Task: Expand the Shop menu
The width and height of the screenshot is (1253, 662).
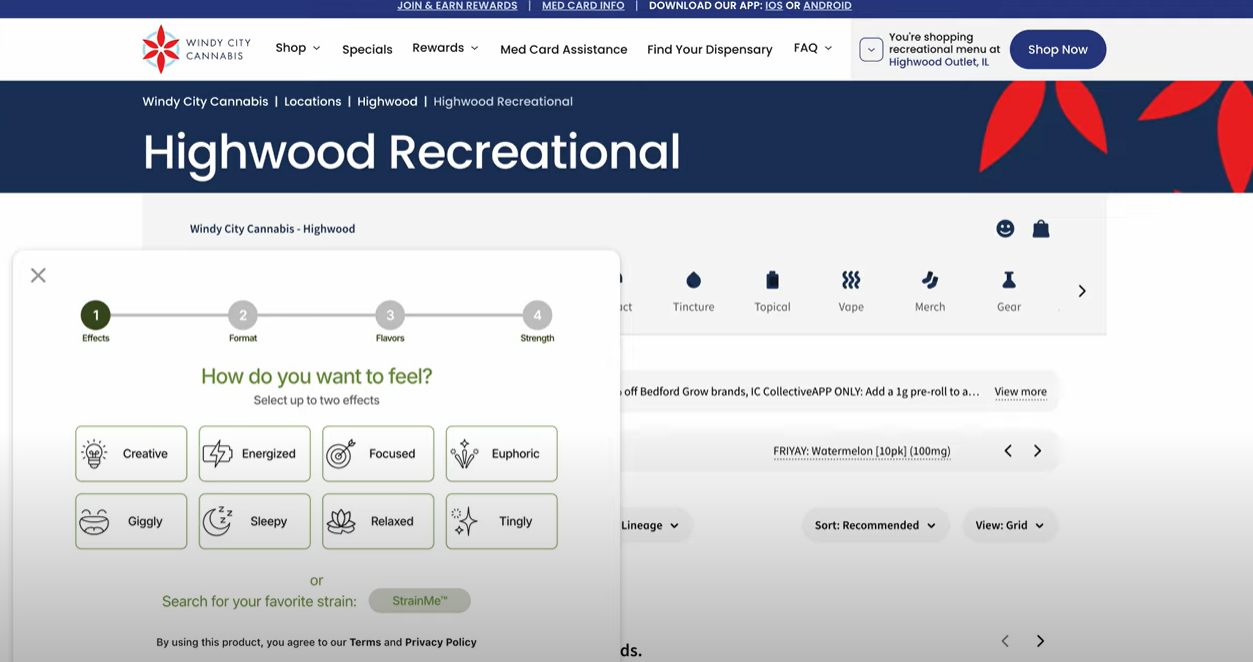Action: pyautogui.click(x=298, y=48)
